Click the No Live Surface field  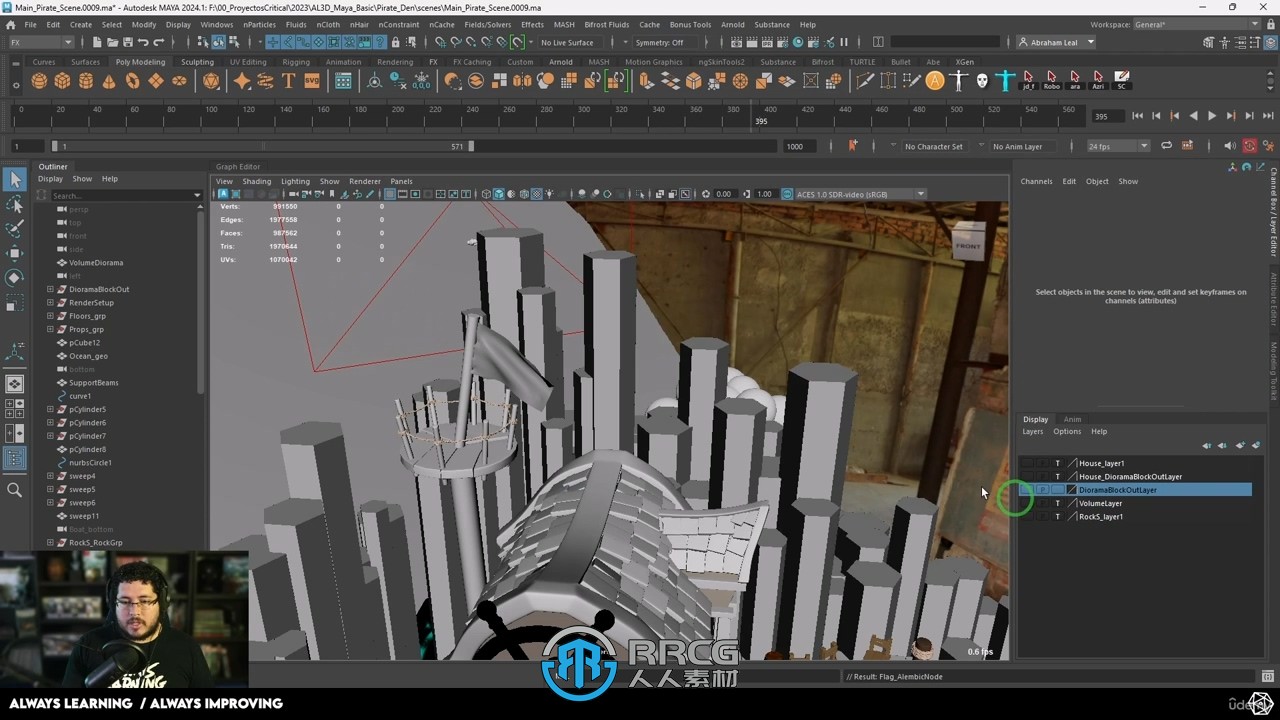(x=573, y=42)
